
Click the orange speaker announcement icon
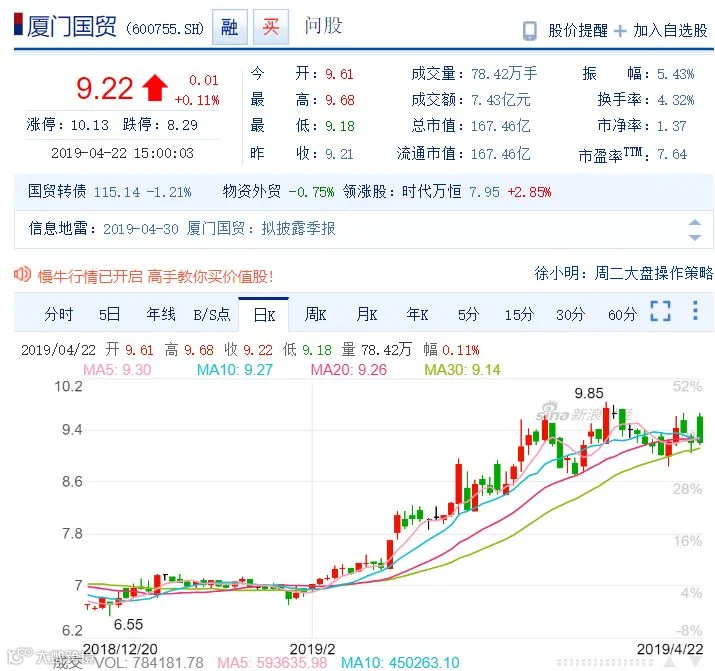pos(22,275)
